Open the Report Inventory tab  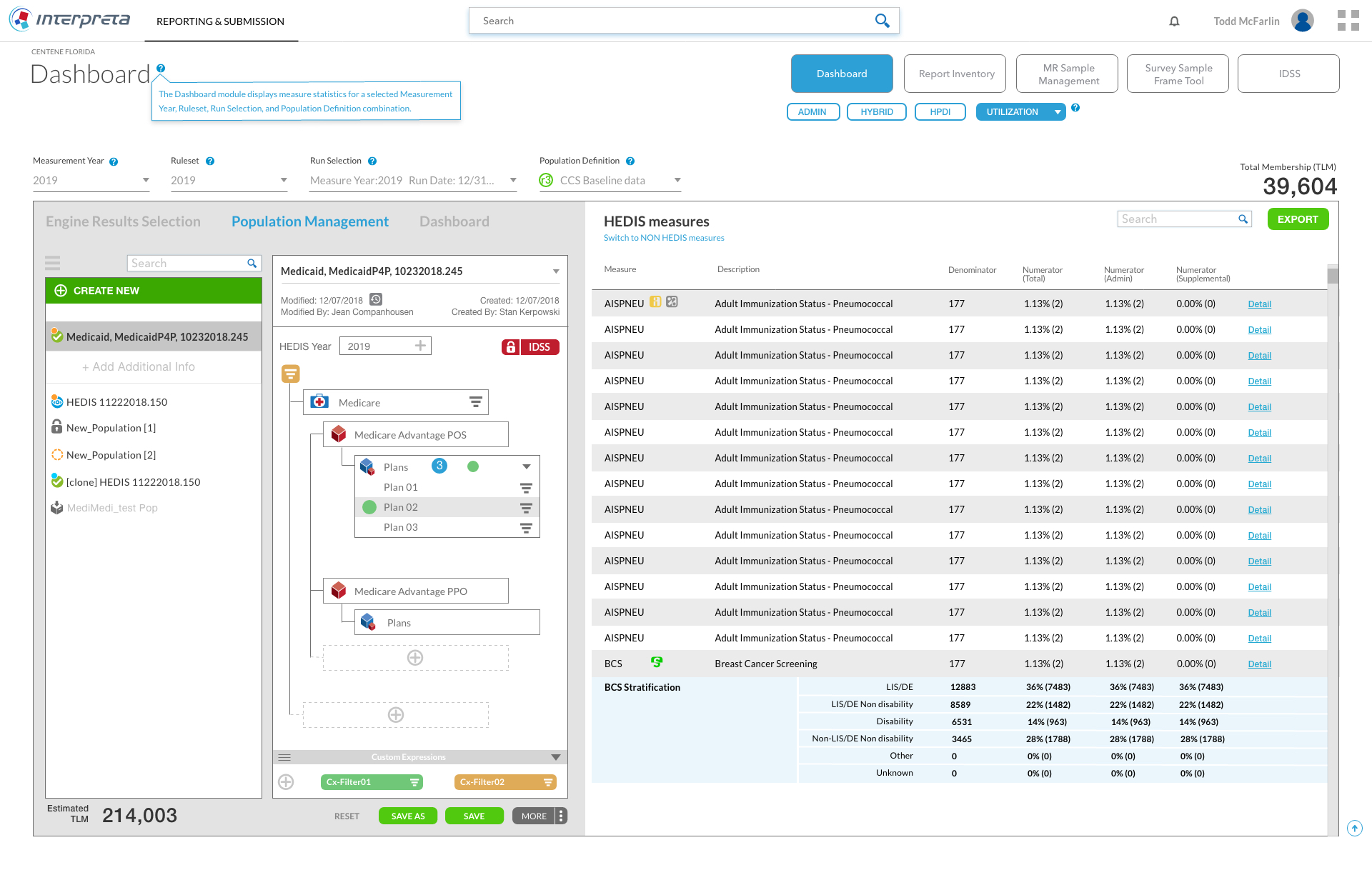pos(955,74)
